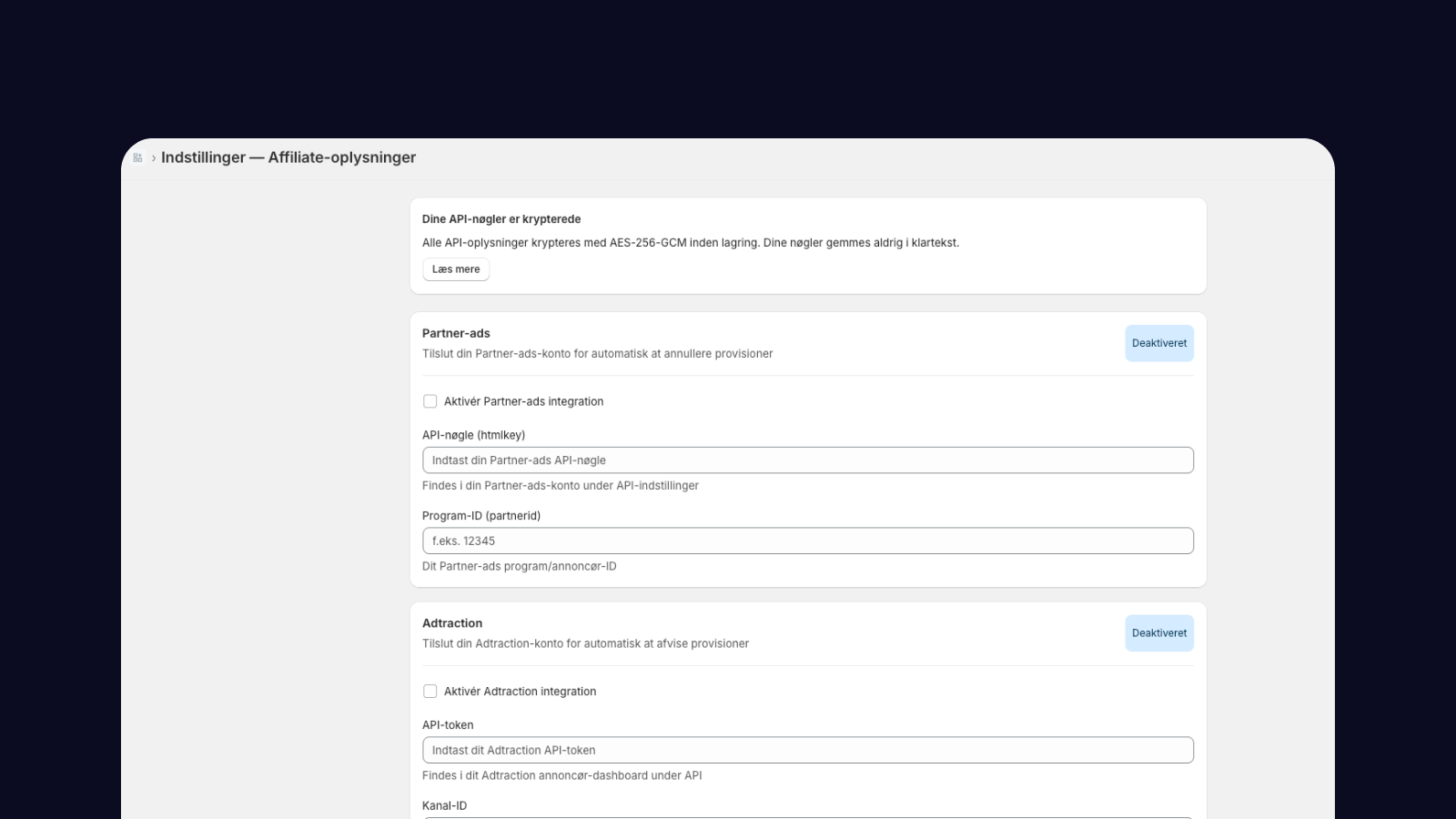Click the 'Program-ID (partnerid)' field label

[481, 516]
